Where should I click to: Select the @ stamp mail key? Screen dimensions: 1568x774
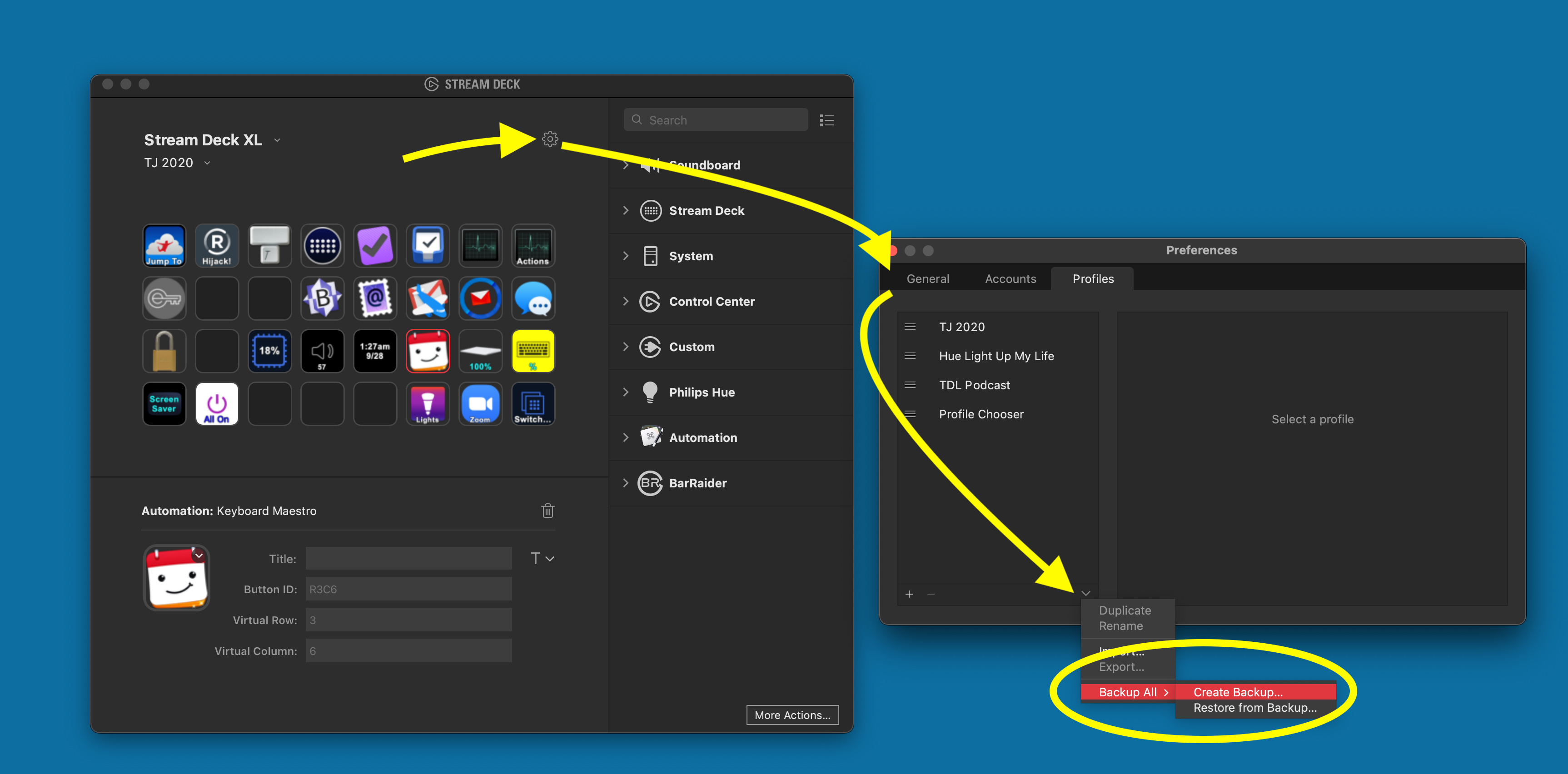[375, 298]
